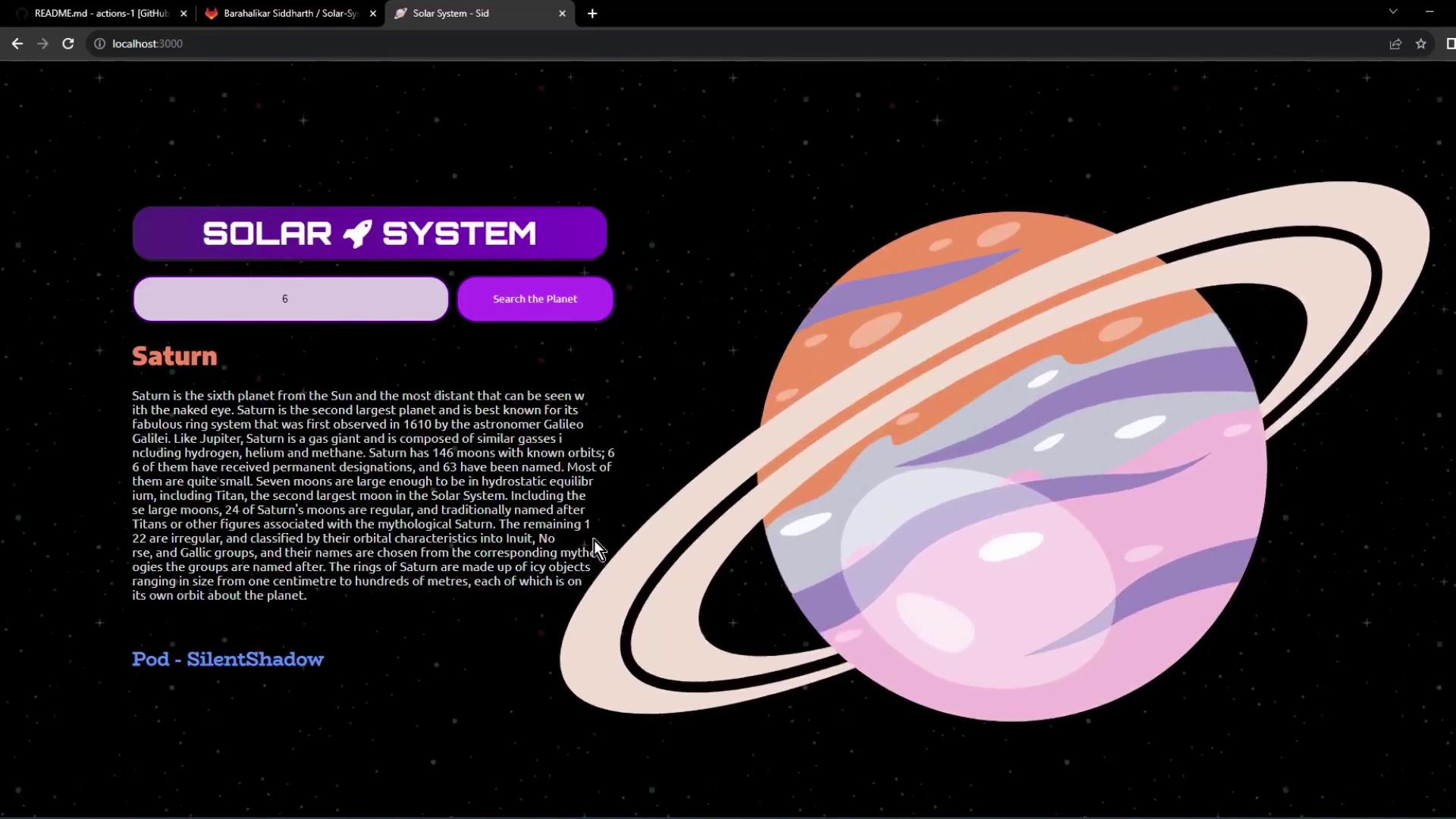Reload the localhost page

[68, 44]
